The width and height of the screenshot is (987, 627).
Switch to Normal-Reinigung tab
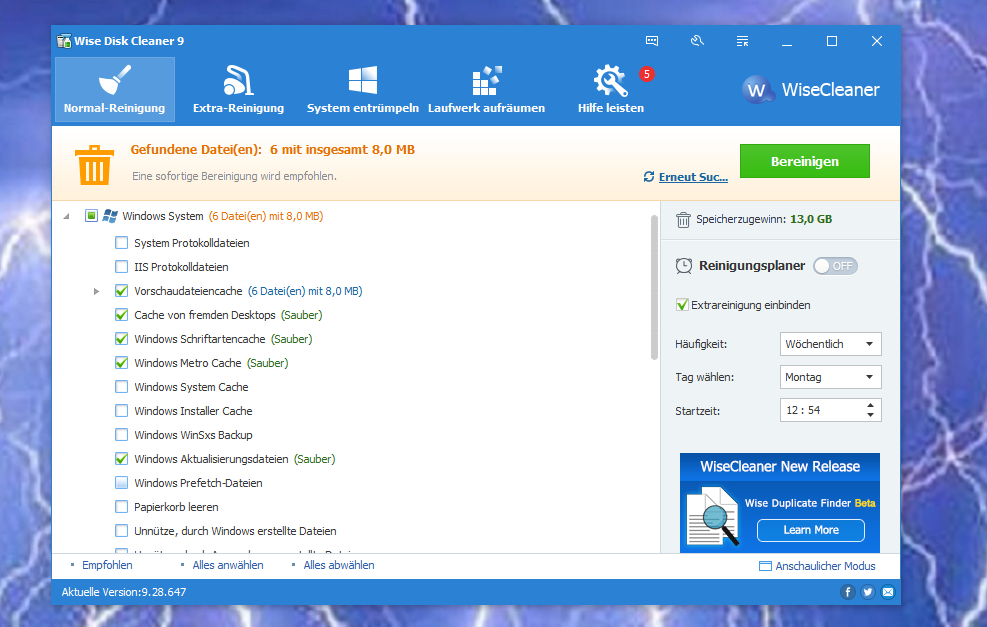click(115, 89)
